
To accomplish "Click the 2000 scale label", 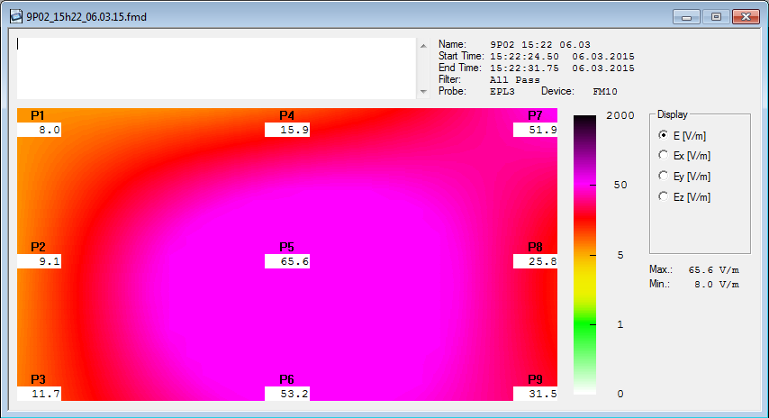I will (x=620, y=115).
